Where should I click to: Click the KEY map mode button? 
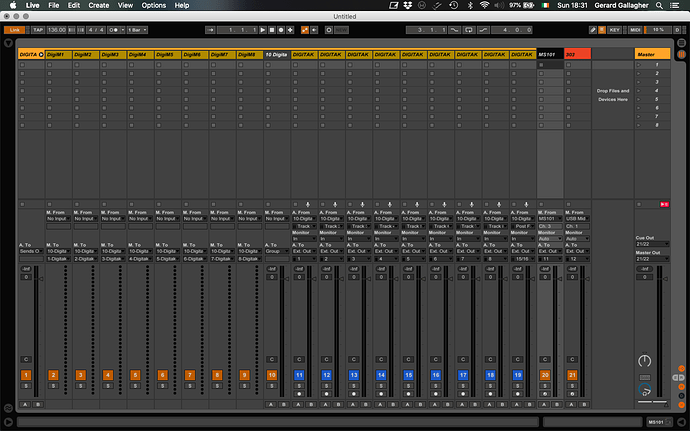[x=614, y=30]
